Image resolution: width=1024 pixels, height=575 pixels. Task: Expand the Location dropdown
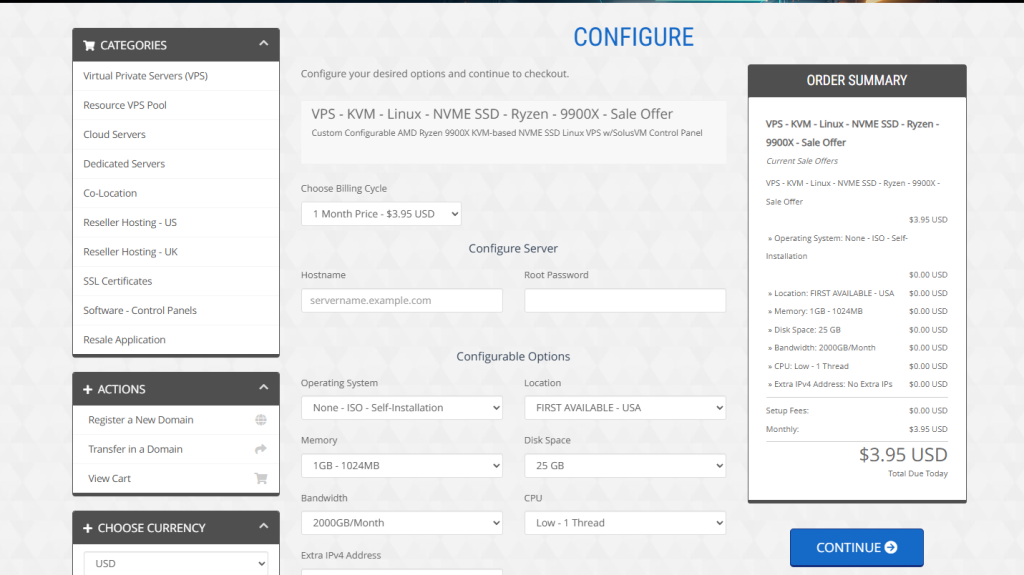[624, 408]
